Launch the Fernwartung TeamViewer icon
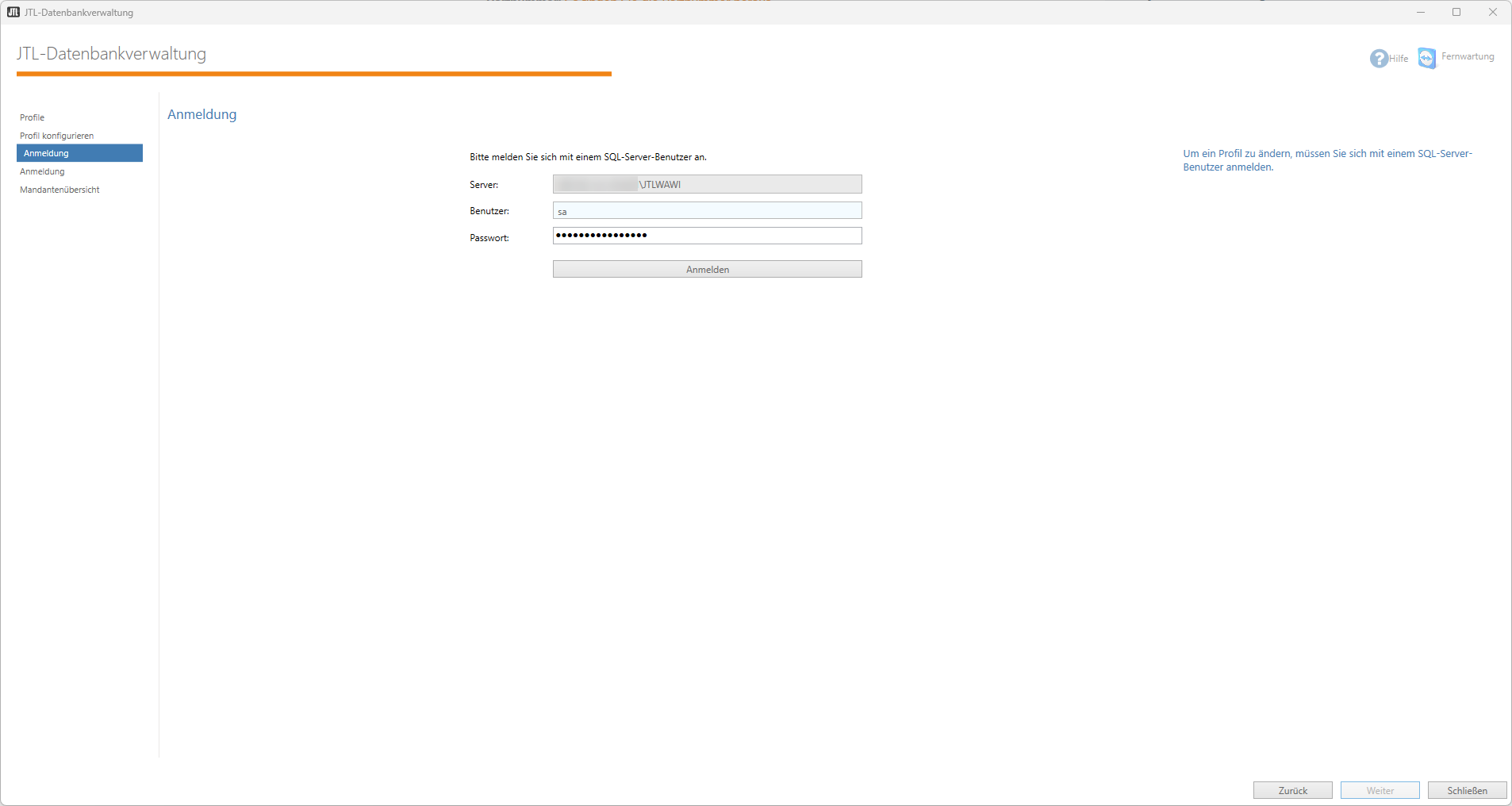 pos(1426,58)
